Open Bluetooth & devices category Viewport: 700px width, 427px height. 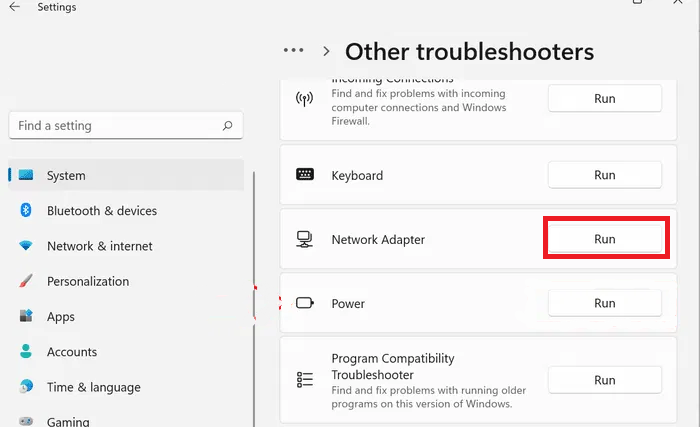[126, 210]
